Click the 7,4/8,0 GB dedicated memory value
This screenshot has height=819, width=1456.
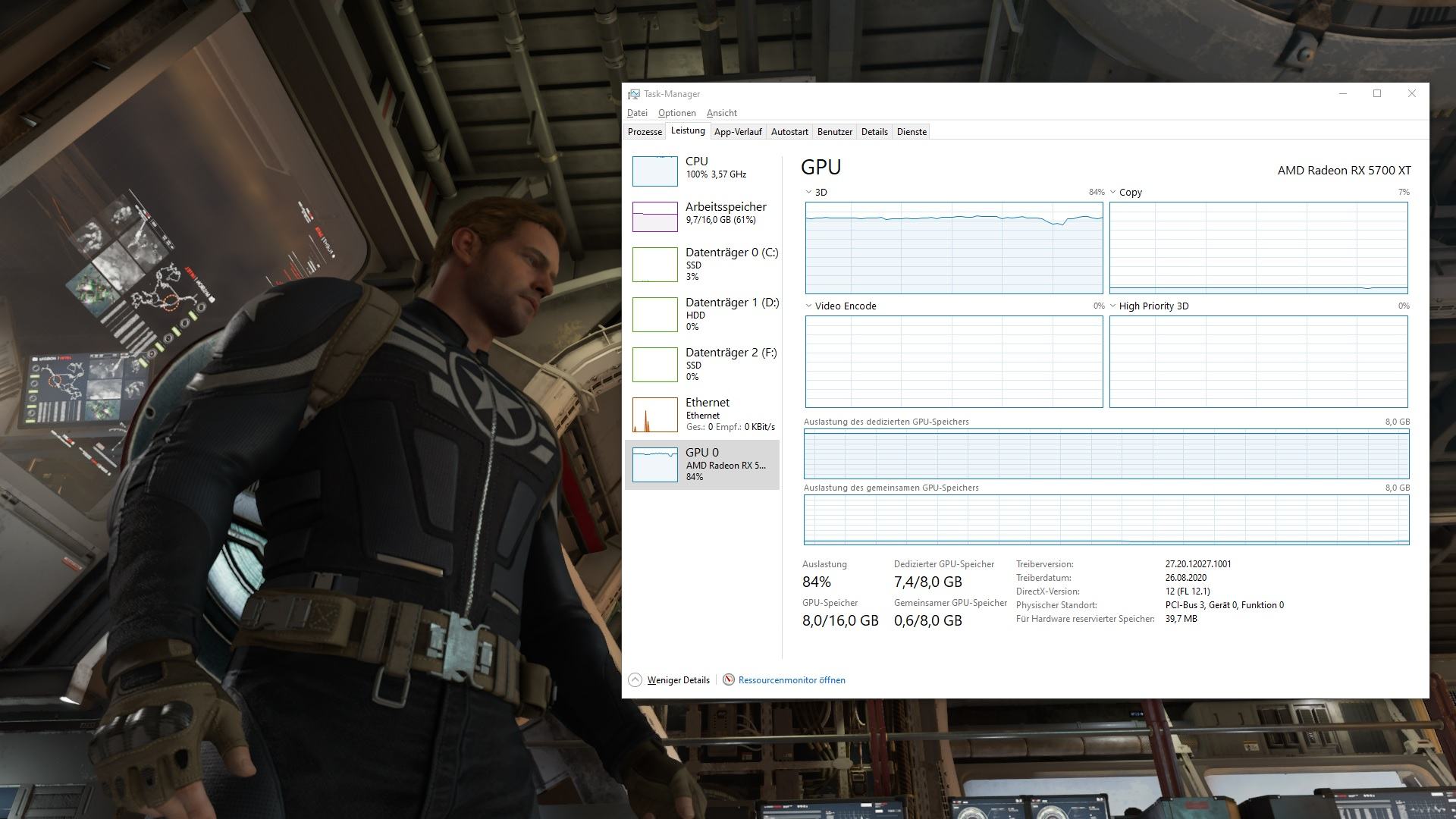[x=928, y=582]
